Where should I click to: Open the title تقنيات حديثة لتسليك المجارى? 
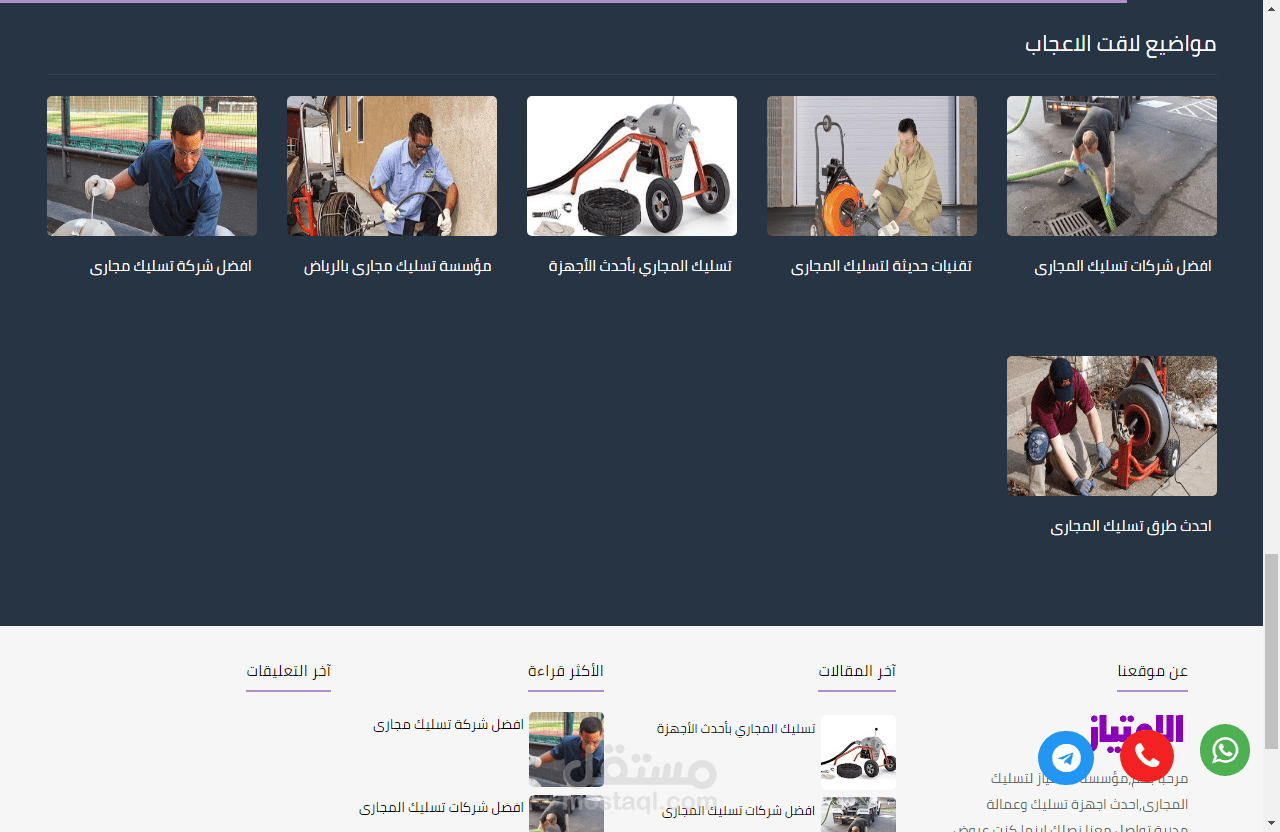click(881, 267)
